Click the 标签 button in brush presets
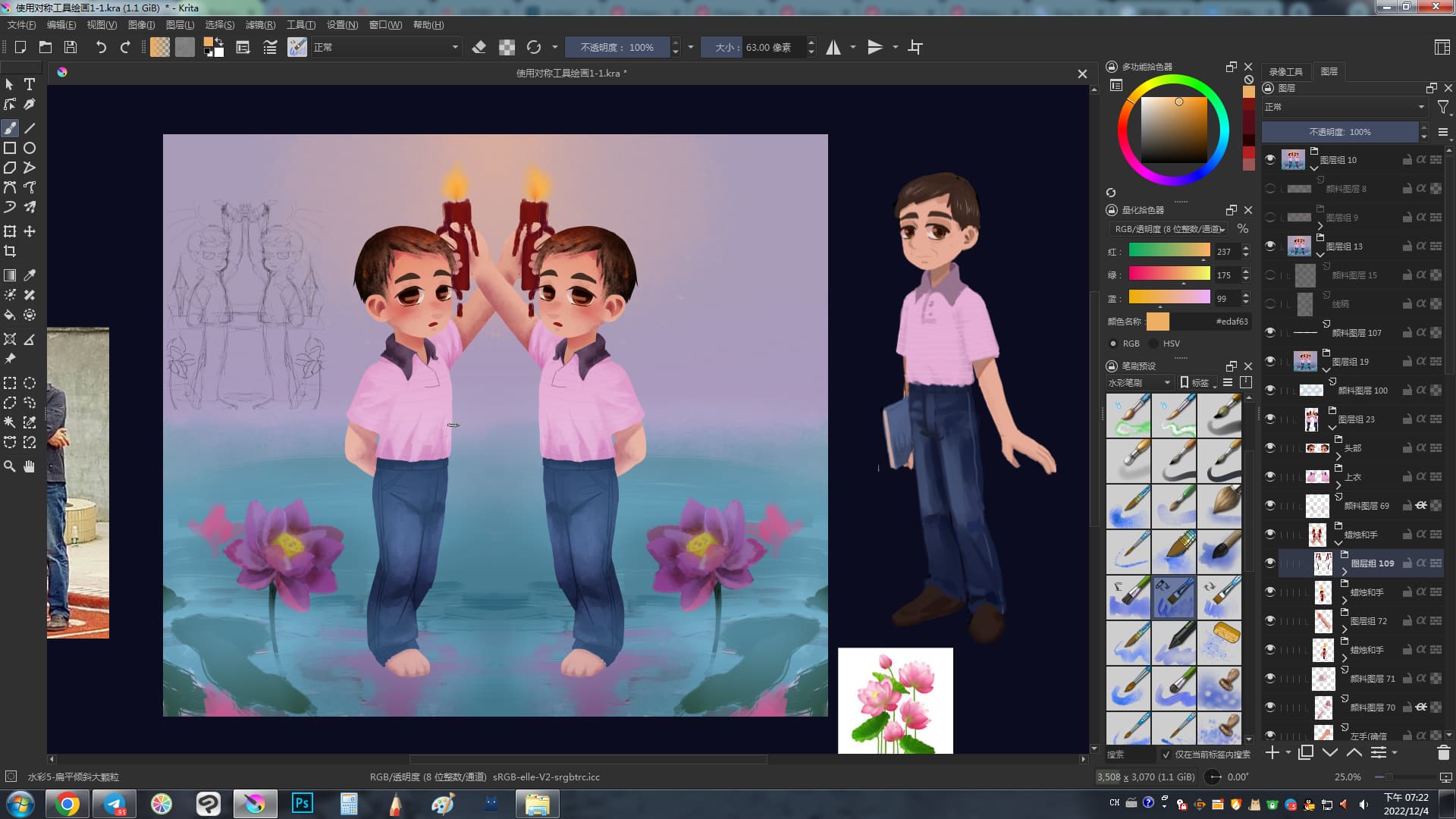 coord(1196,383)
